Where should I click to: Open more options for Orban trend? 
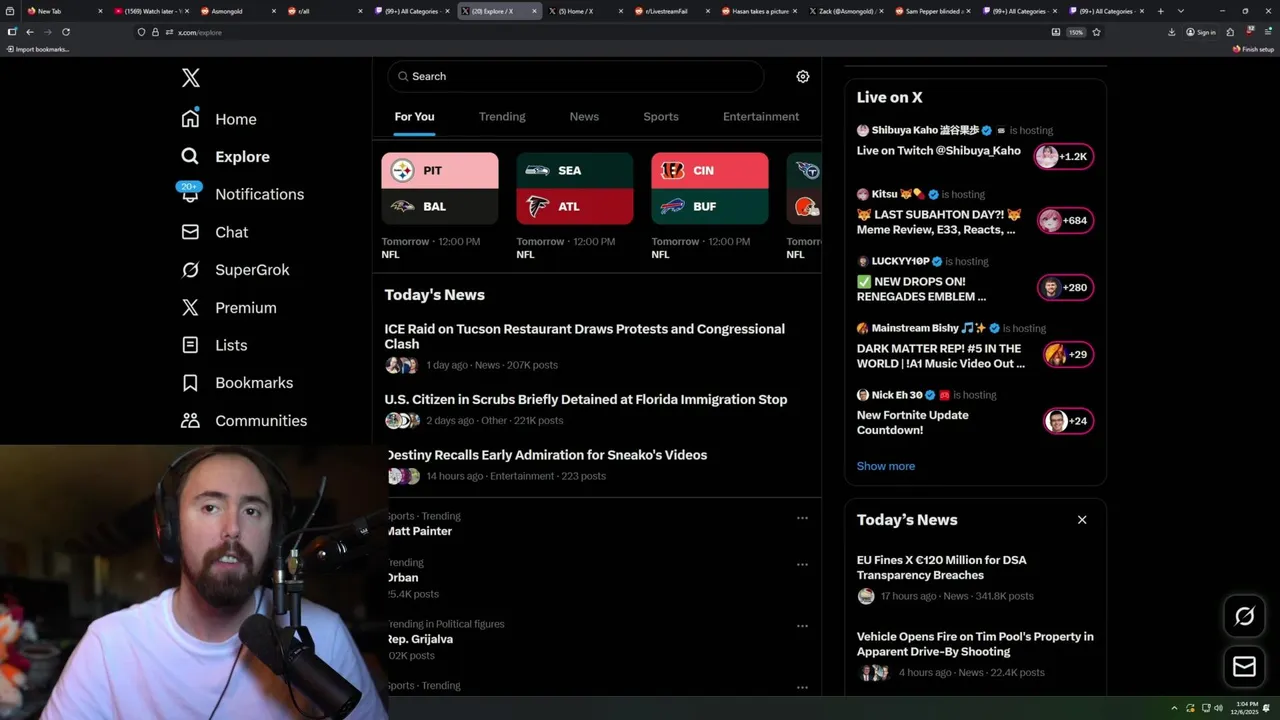coord(802,565)
